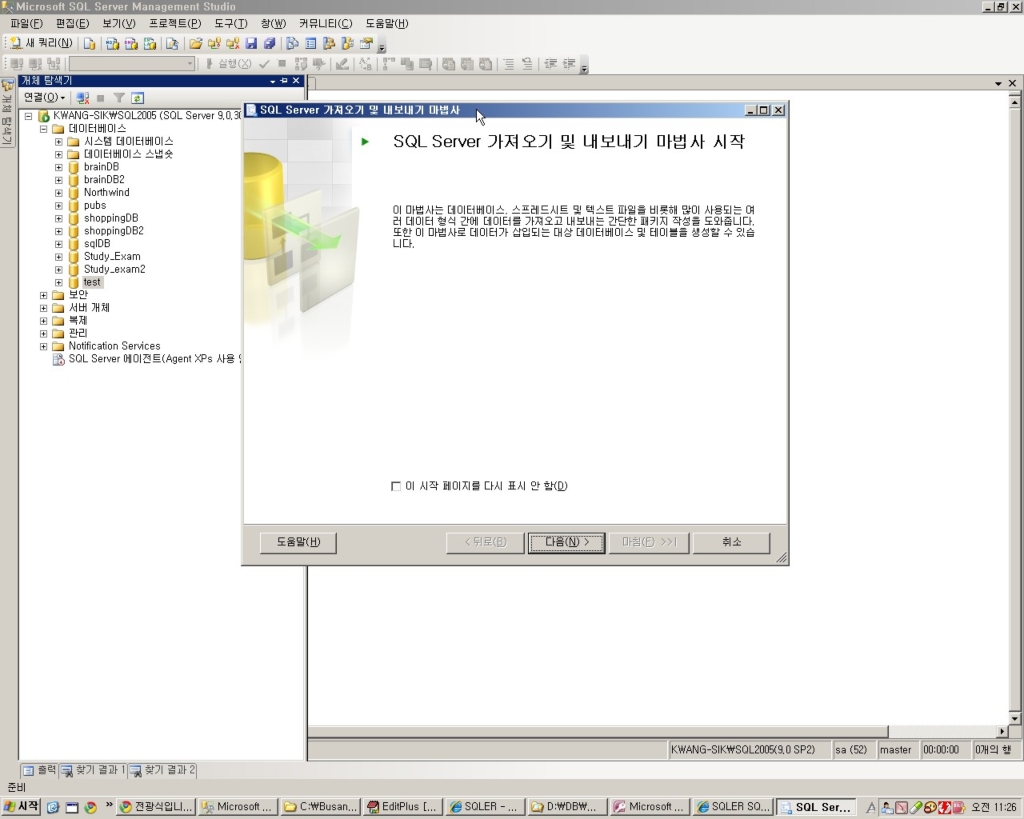
Task: Click the Object Explorer toolbar icon
Action: pos(329,44)
